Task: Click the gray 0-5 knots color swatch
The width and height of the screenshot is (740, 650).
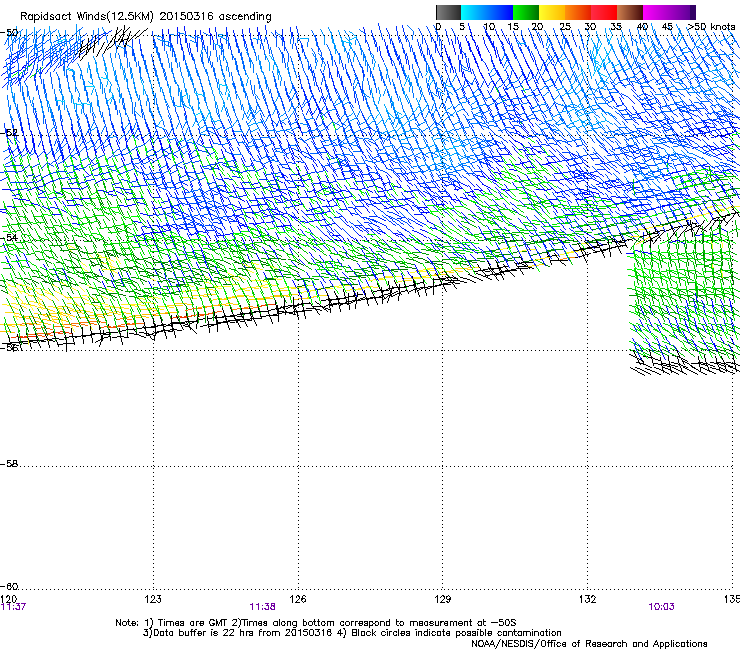Action: coord(448,12)
